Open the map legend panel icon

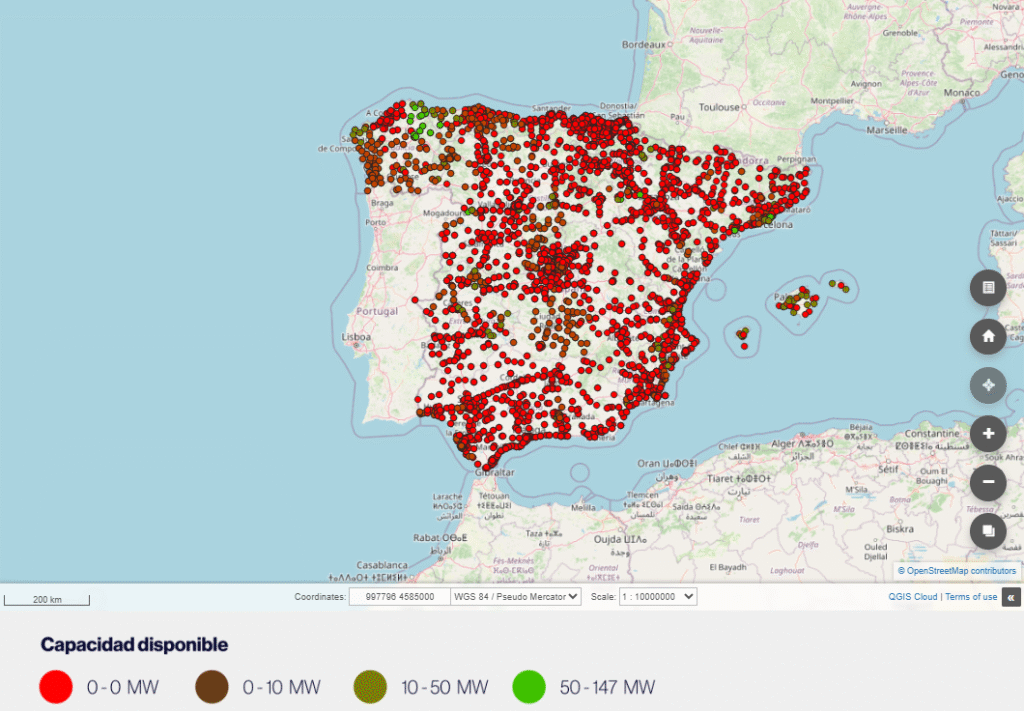click(x=988, y=288)
